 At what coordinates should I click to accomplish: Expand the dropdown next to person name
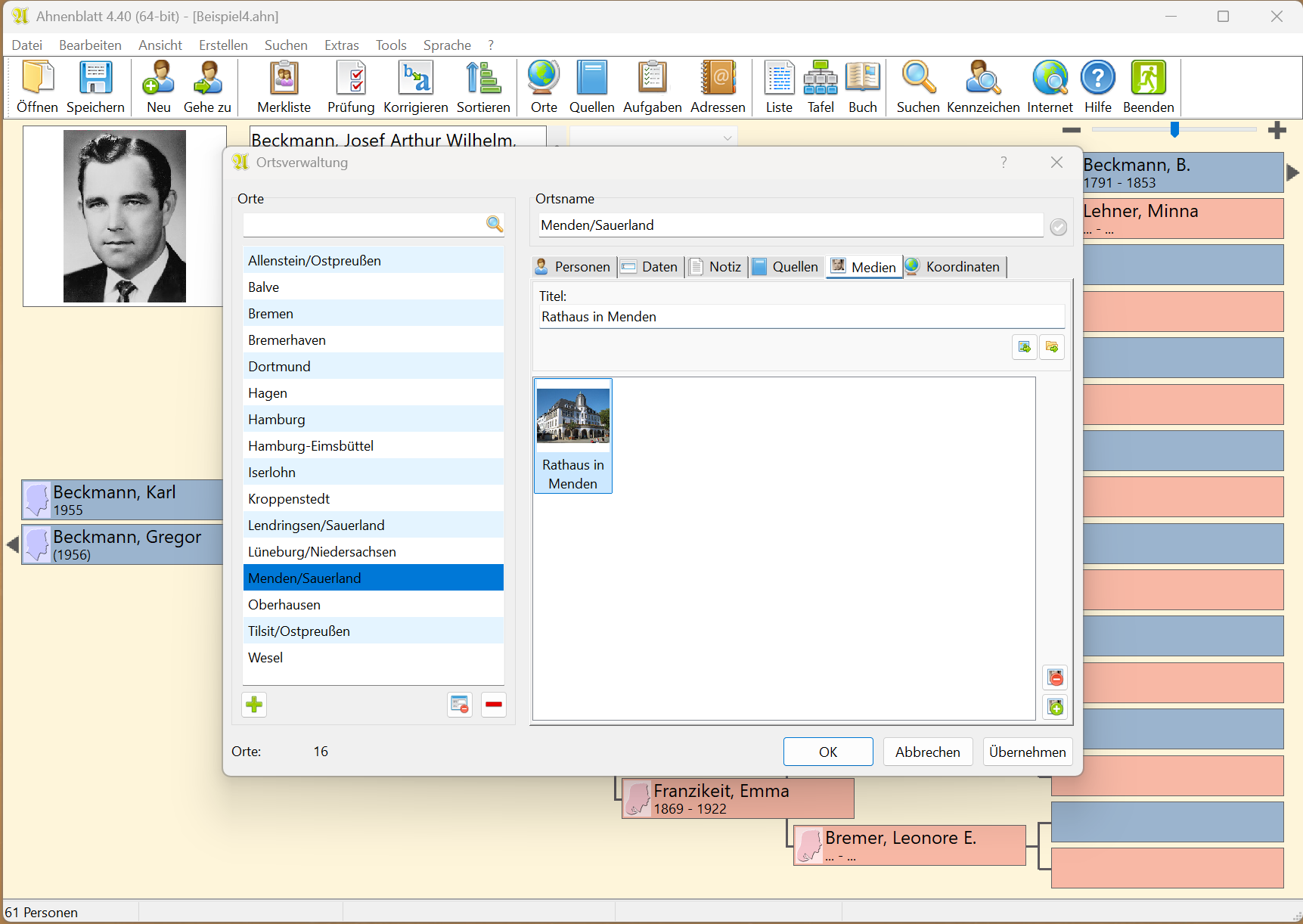coord(727,138)
